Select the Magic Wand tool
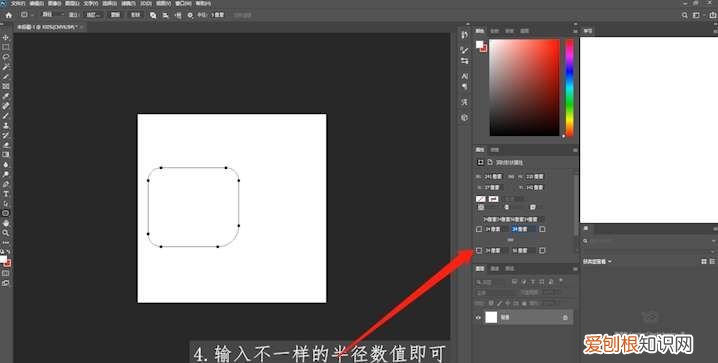 click(x=6, y=67)
